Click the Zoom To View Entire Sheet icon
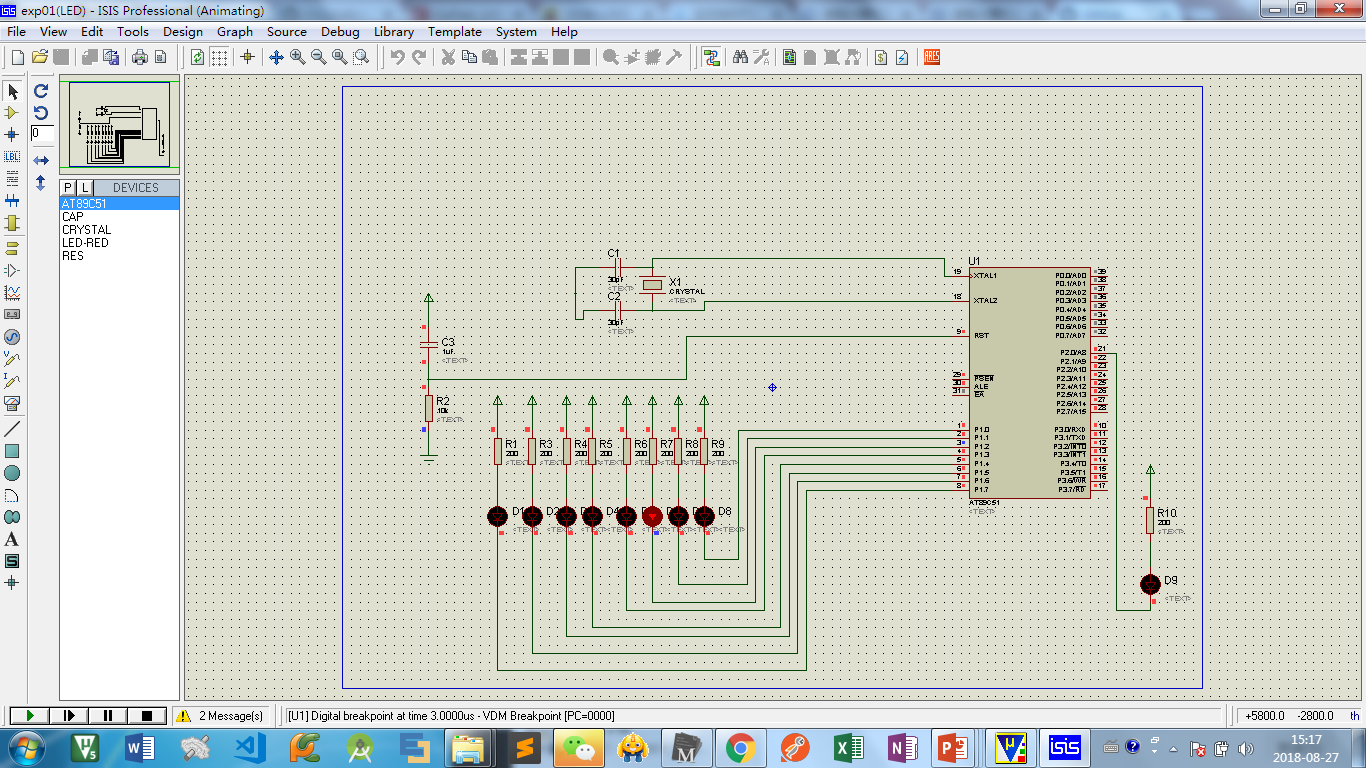 click(339, 57)
